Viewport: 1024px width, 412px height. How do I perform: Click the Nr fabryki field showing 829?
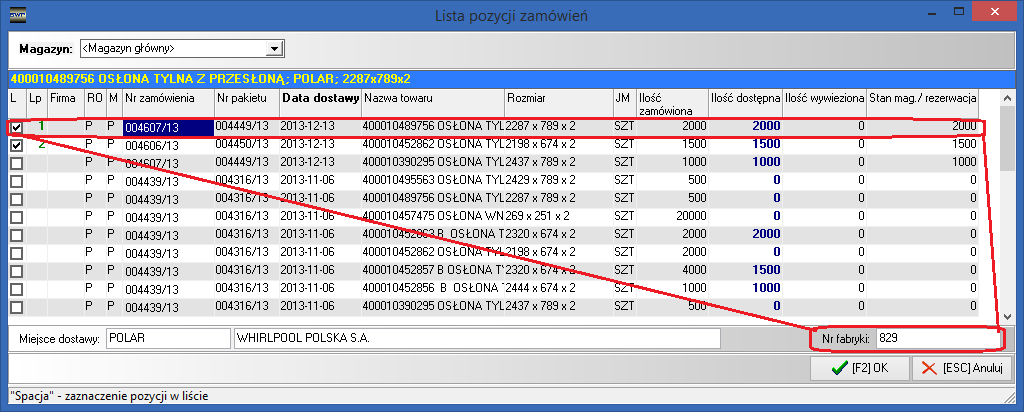tap(935, 338)
